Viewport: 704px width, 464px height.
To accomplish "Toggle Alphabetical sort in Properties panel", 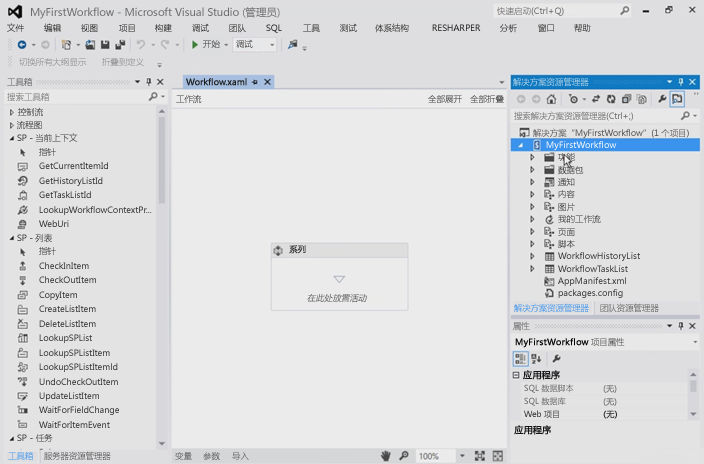I will coord(536,358).
